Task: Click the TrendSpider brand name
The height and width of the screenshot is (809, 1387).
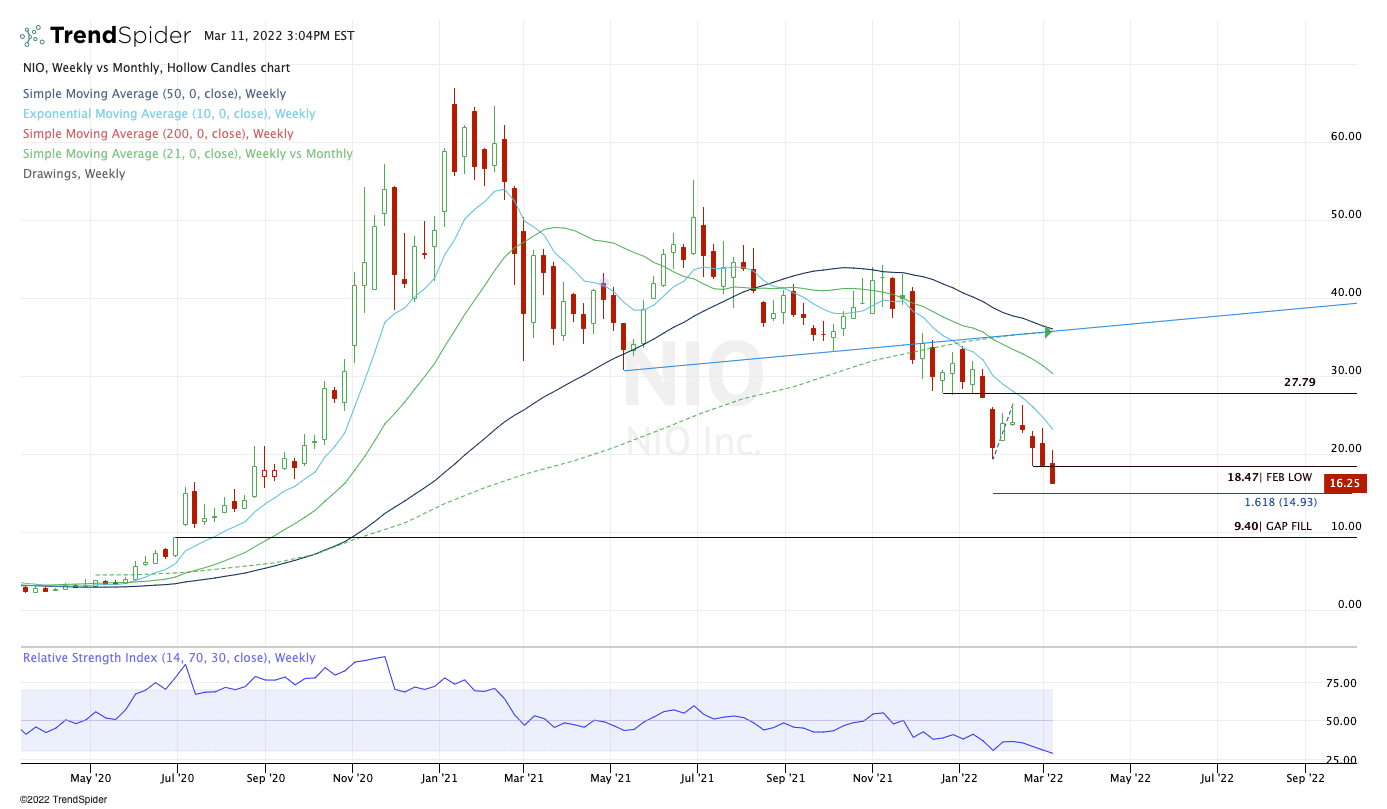Action: 120,36
